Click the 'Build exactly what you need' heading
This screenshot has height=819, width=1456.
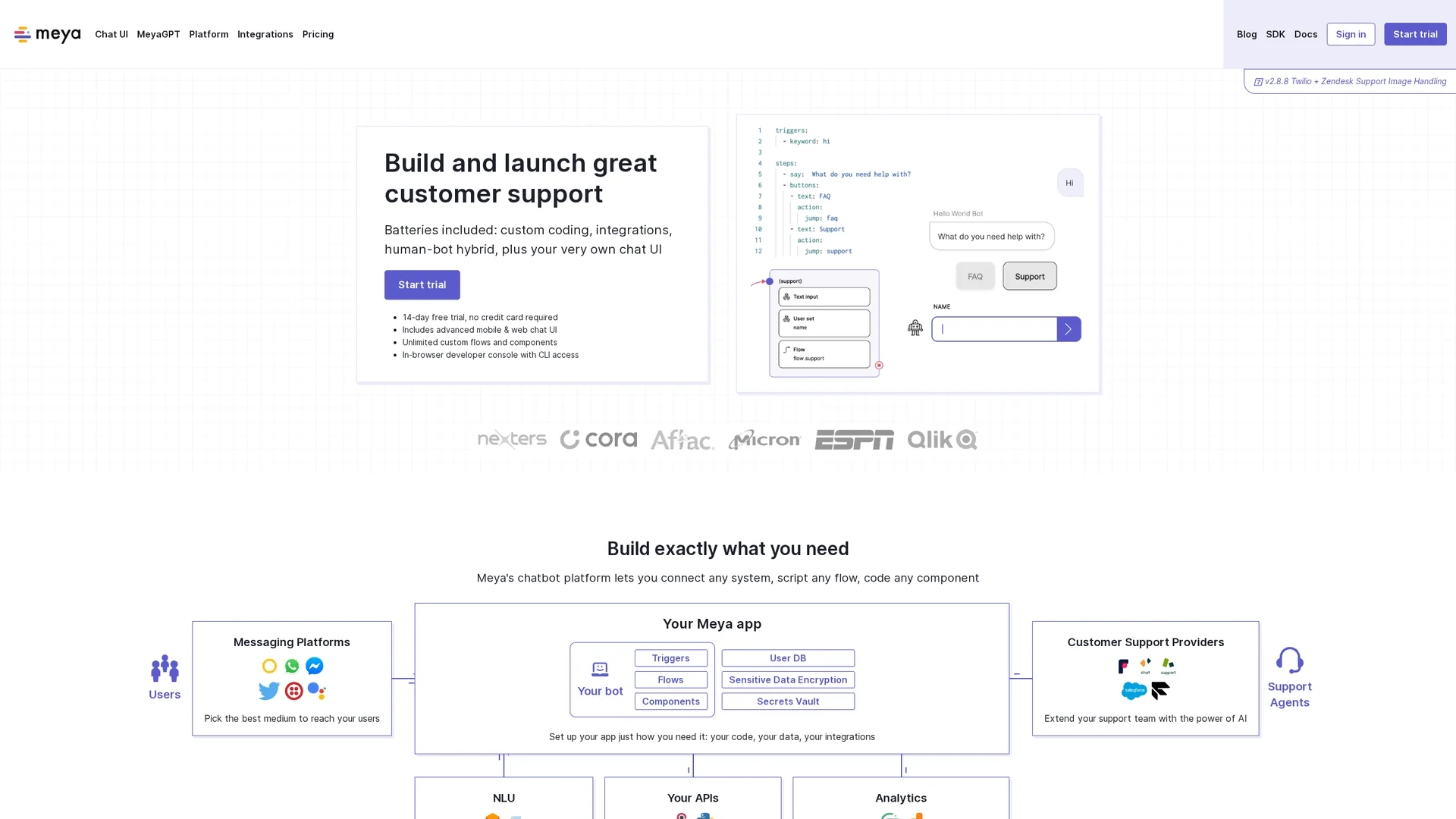click(x=728, y=548)
